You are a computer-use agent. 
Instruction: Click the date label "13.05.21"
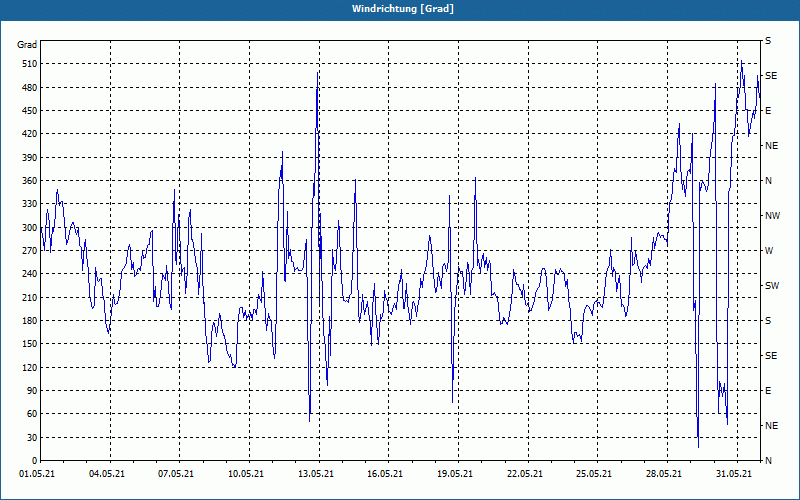316,474
